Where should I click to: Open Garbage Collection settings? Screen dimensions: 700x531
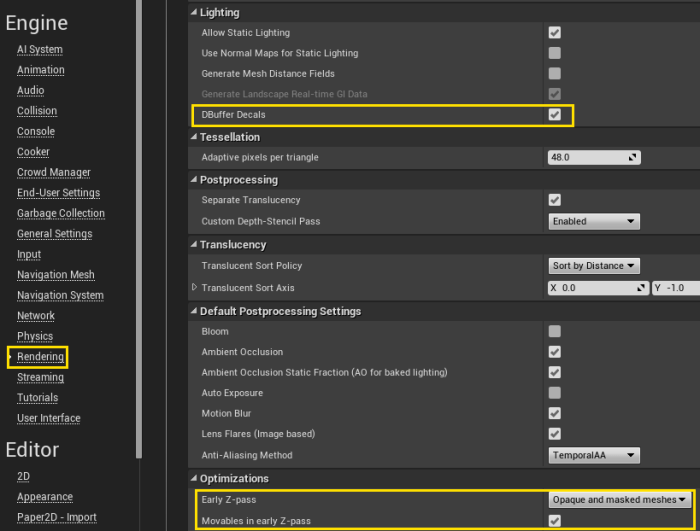coord(60,213)
